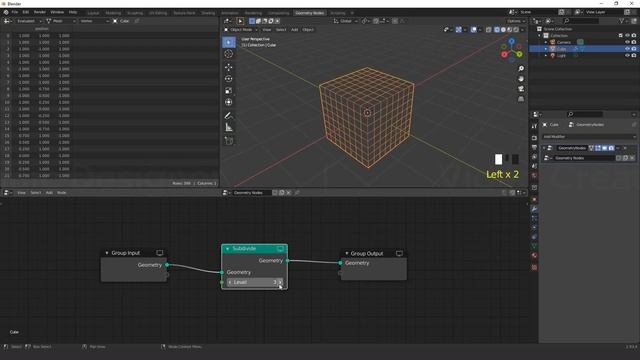640x360 pixels.
Task: Click the outliner filter funnel icon
Action: (622, 21)
